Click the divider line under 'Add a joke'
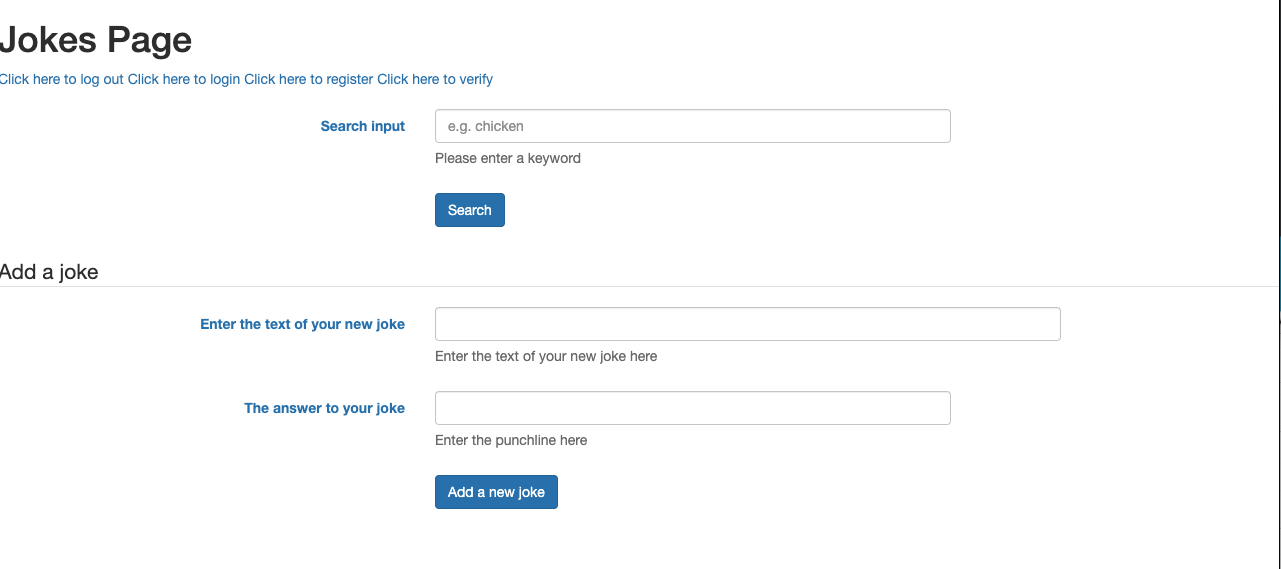This screenshot has height=569, width=1281. 640,287
